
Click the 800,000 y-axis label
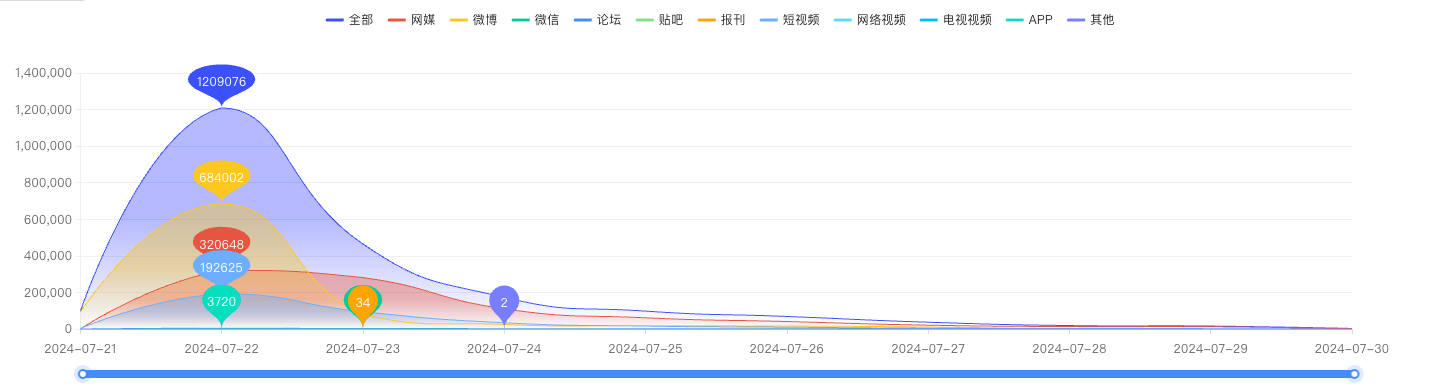tap(49, 183)
